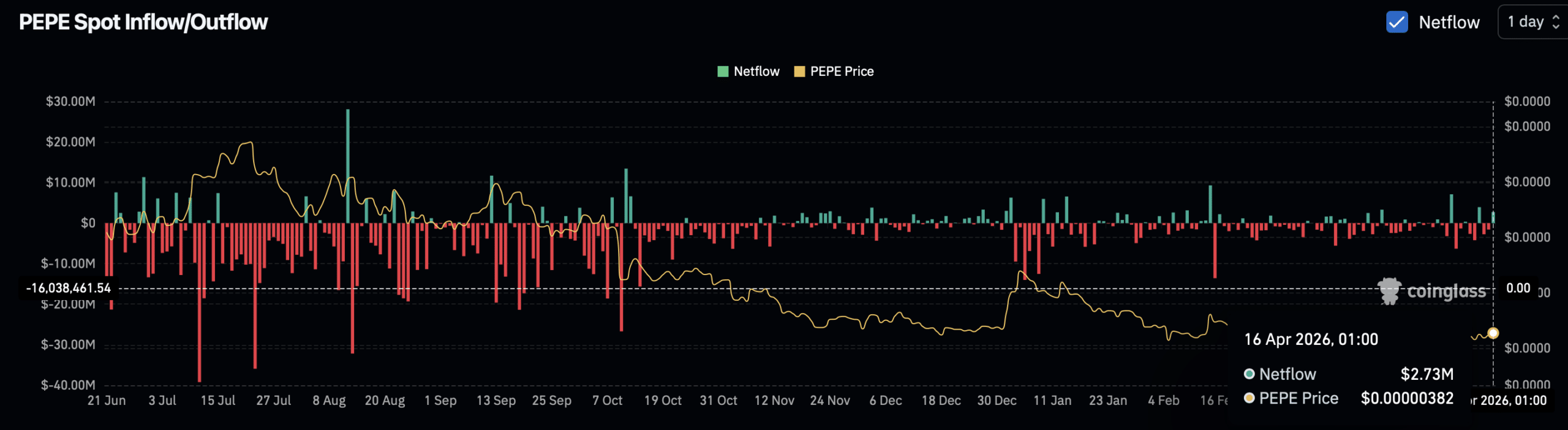
Task: Click the tooltip date 16 Apr 2026, 01:00
Action: pos(1311,340)
